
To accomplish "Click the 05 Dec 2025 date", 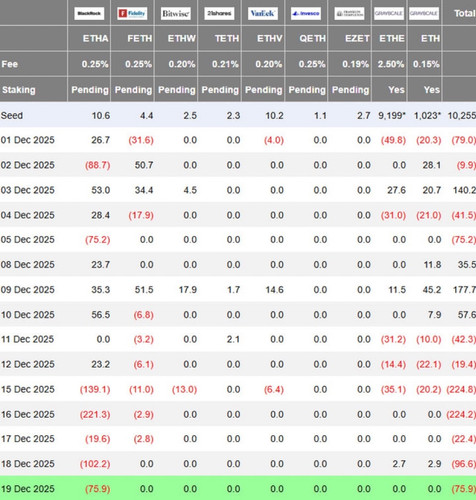I will pos(27,240).
